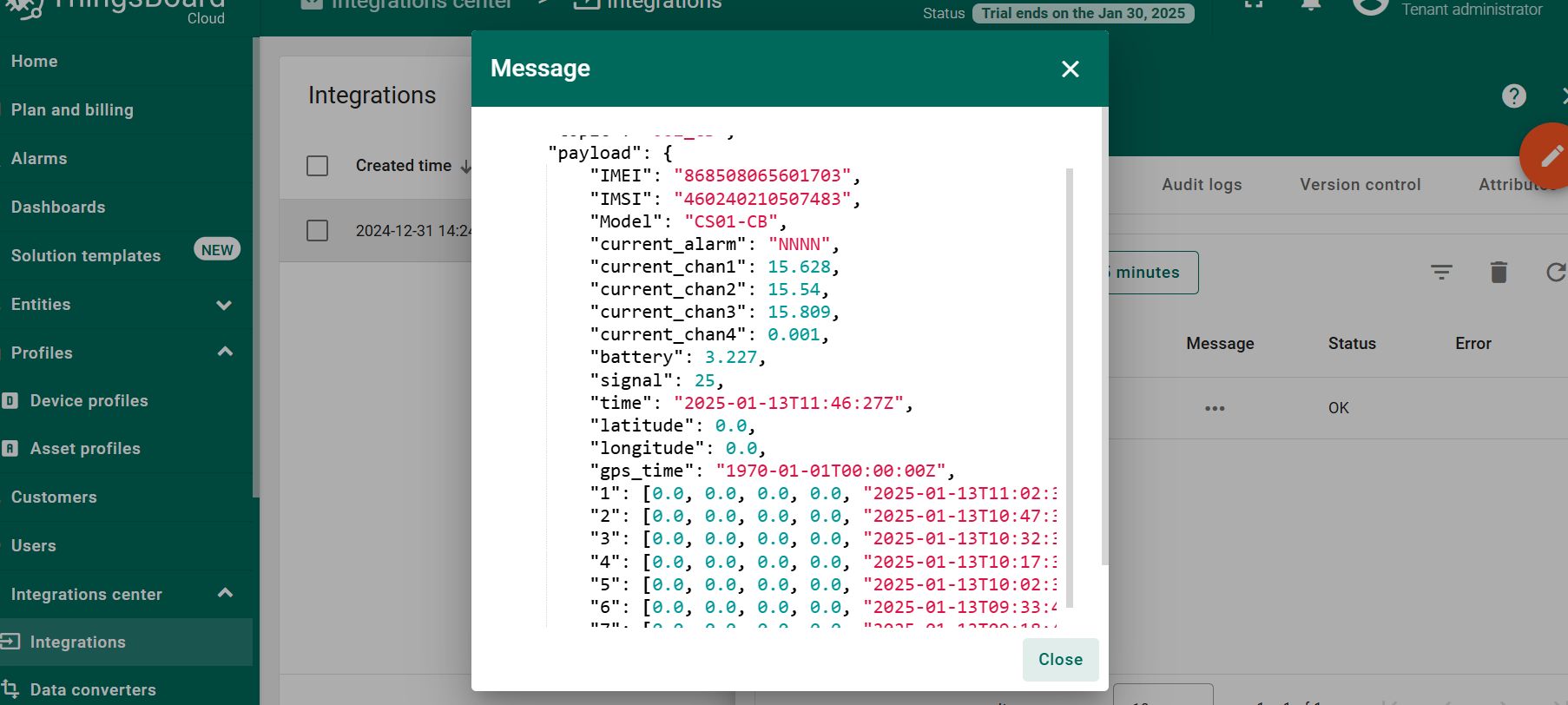Click Integrations center breadcrumb
The width and height of the screenshot is (1568, 705).
408,5
